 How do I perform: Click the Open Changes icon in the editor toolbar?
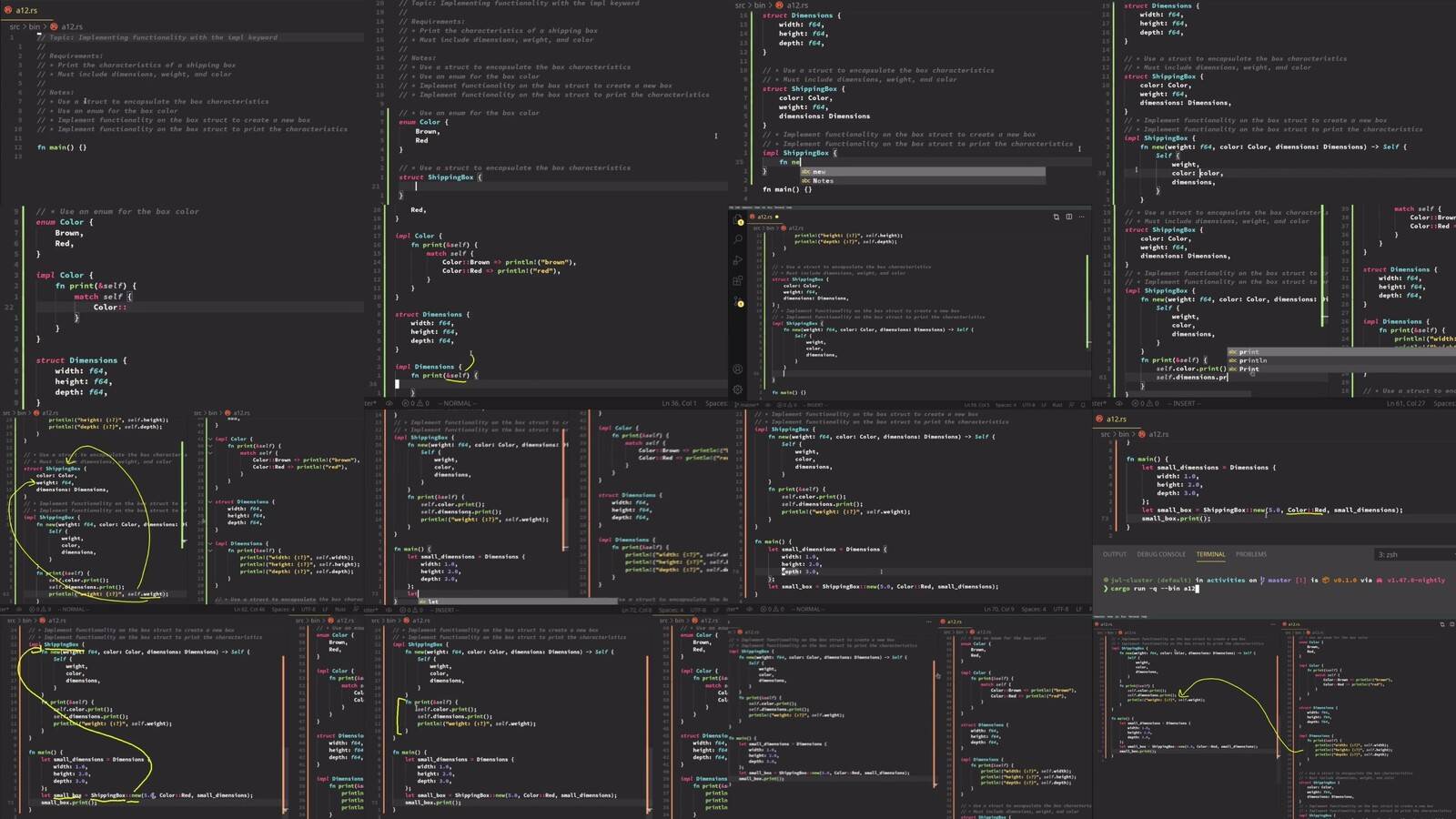[1057, 217]
